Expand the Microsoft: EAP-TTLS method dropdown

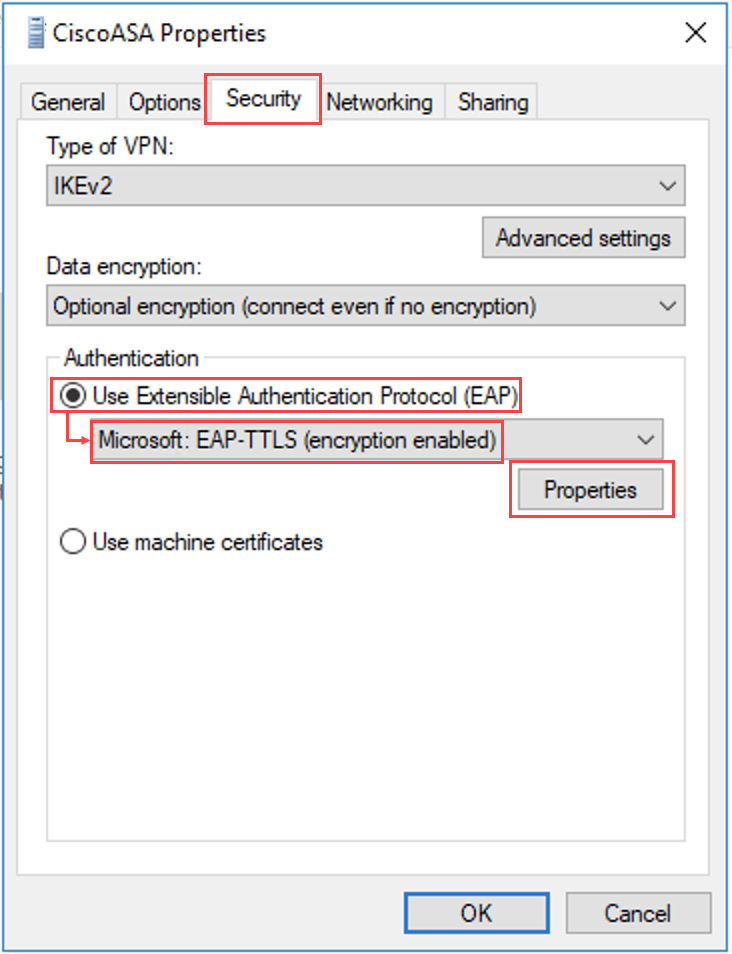[376, 439]
